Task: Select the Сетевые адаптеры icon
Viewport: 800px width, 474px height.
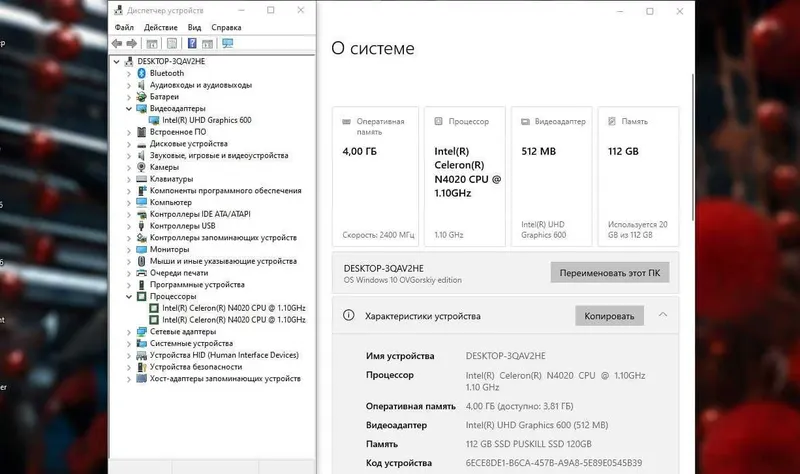Action: click(142, 332)
